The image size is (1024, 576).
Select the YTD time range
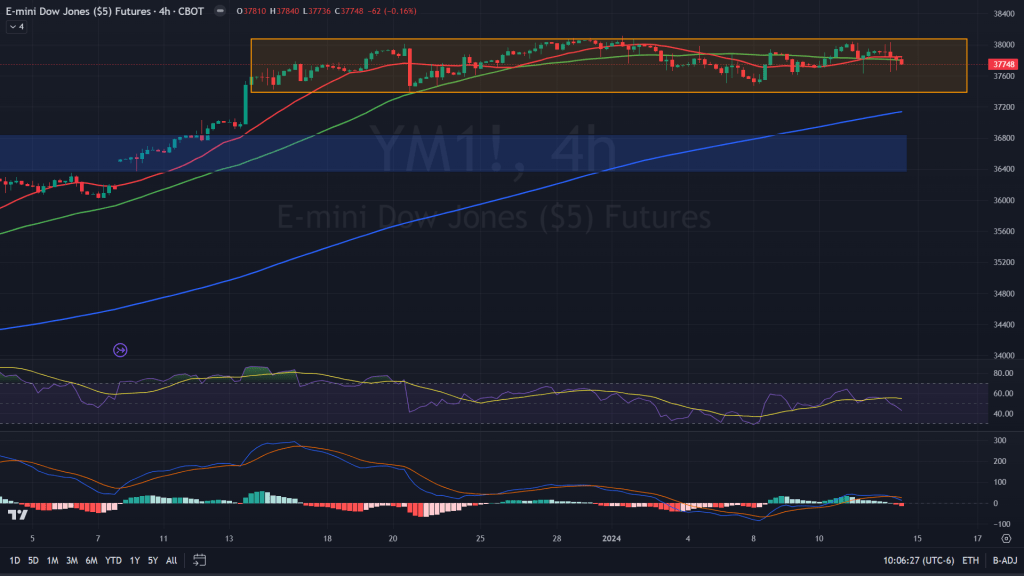tap(112, 560)
